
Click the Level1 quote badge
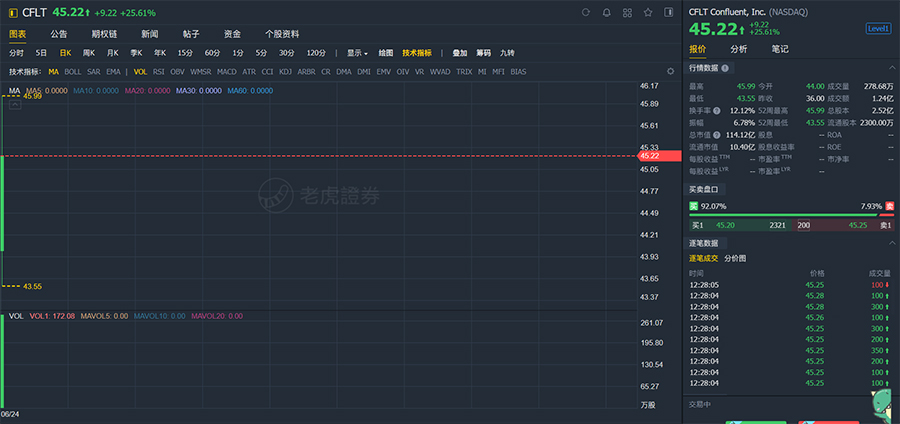(x=878, y=29)
